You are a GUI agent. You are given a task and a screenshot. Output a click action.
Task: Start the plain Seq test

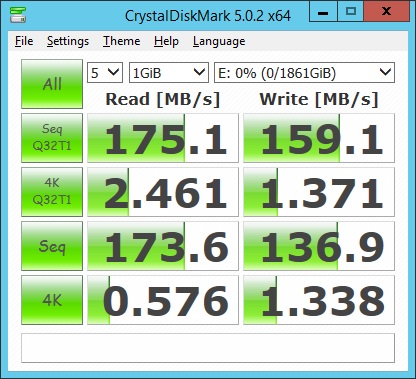point(52,246)
